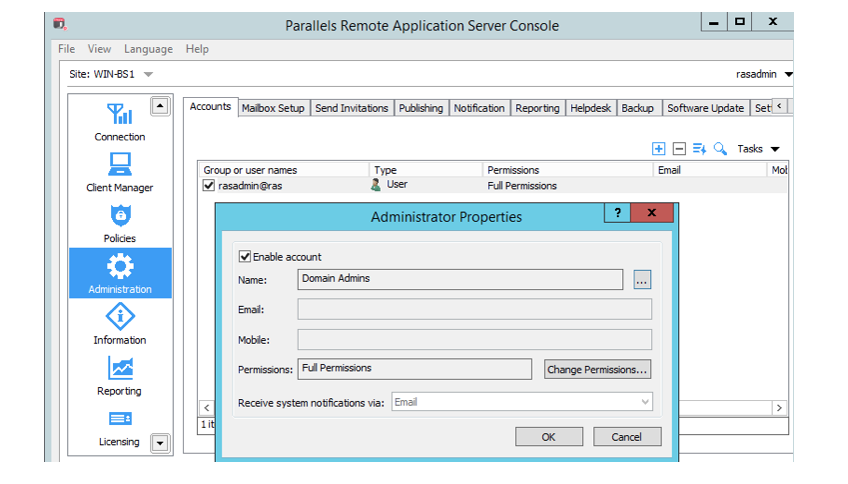This screenshot has height=484, width=848.
Task: Click the Name input field
Action: (x=460, y=280)
